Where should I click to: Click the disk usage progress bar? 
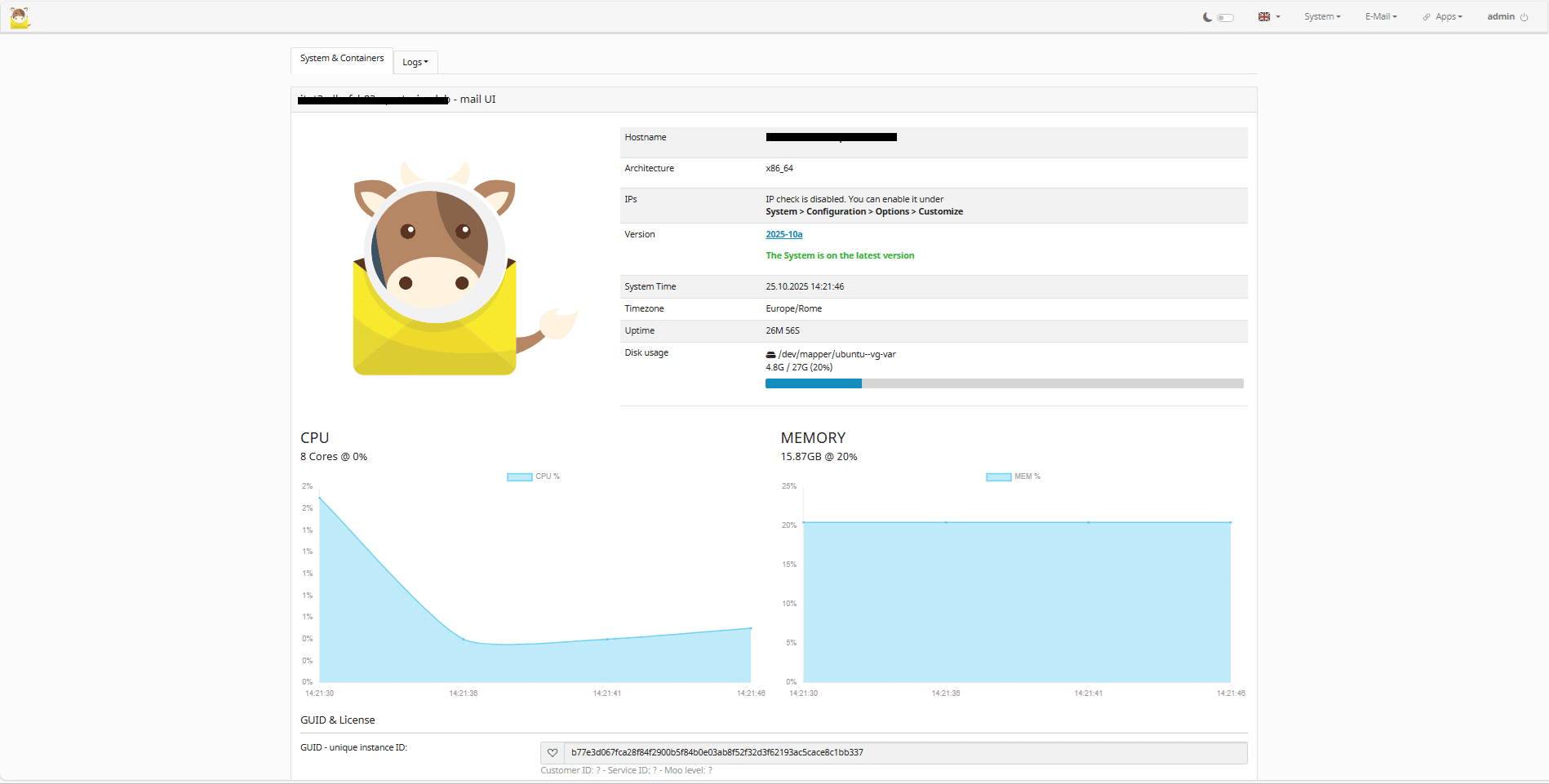[1004, 383]
